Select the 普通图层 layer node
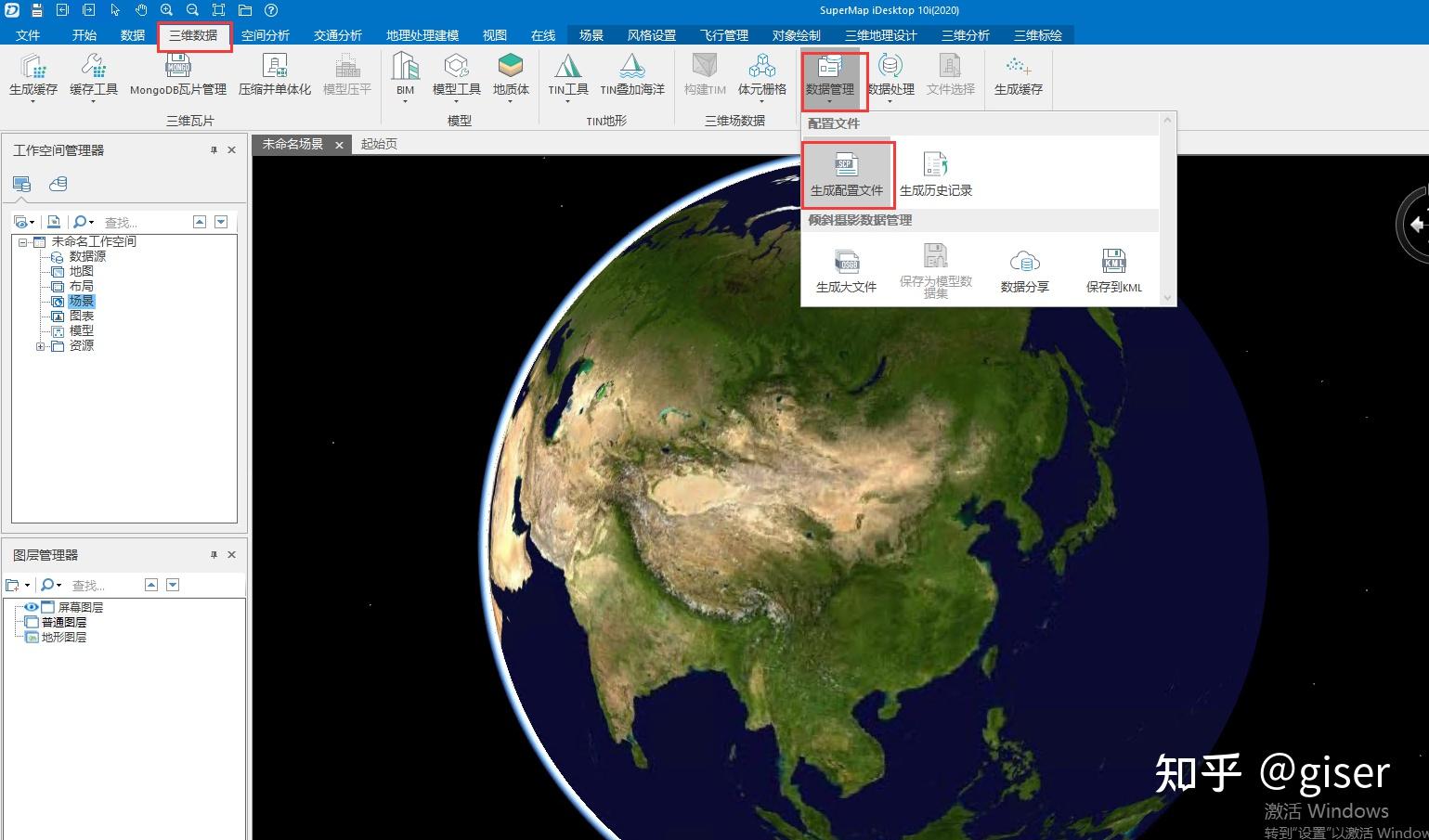1429x840 pixels. click(x=64, y=622)
